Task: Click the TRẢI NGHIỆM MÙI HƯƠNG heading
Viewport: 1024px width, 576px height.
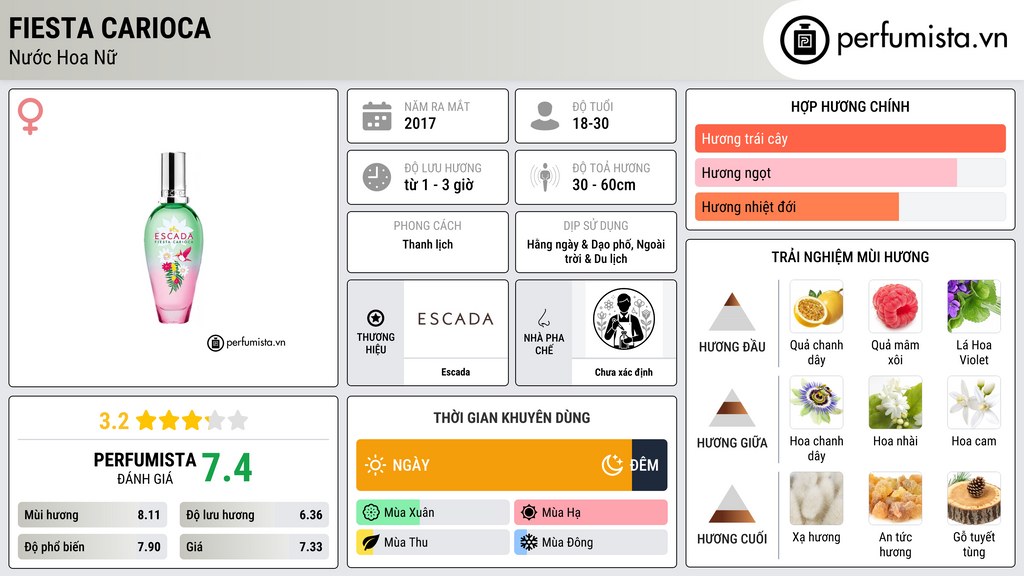Action: pos(850,257)
